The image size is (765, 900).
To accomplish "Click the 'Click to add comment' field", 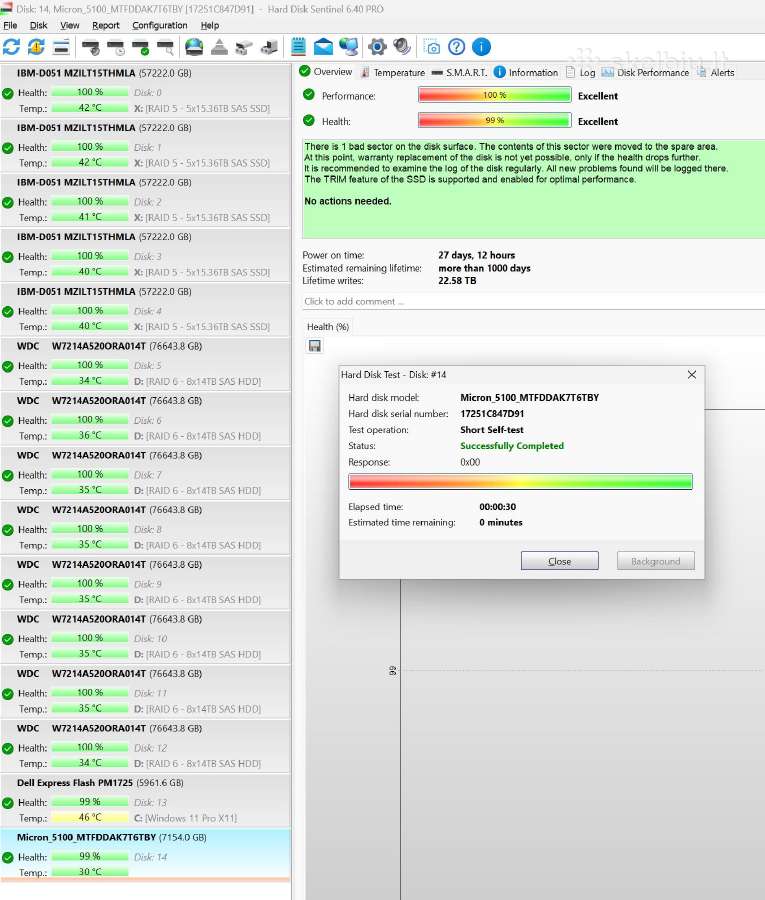I will pos(533,301).
